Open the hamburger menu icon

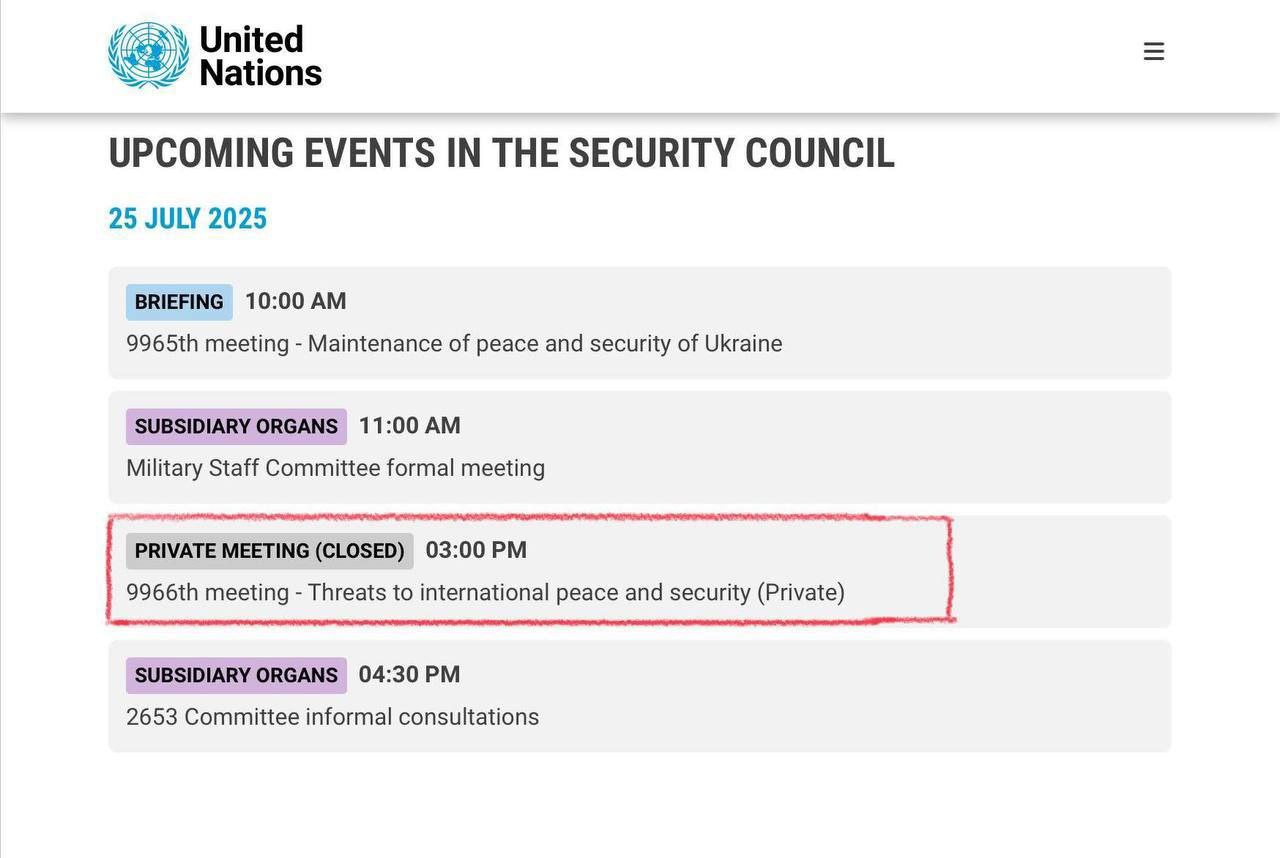(1154, 51)
